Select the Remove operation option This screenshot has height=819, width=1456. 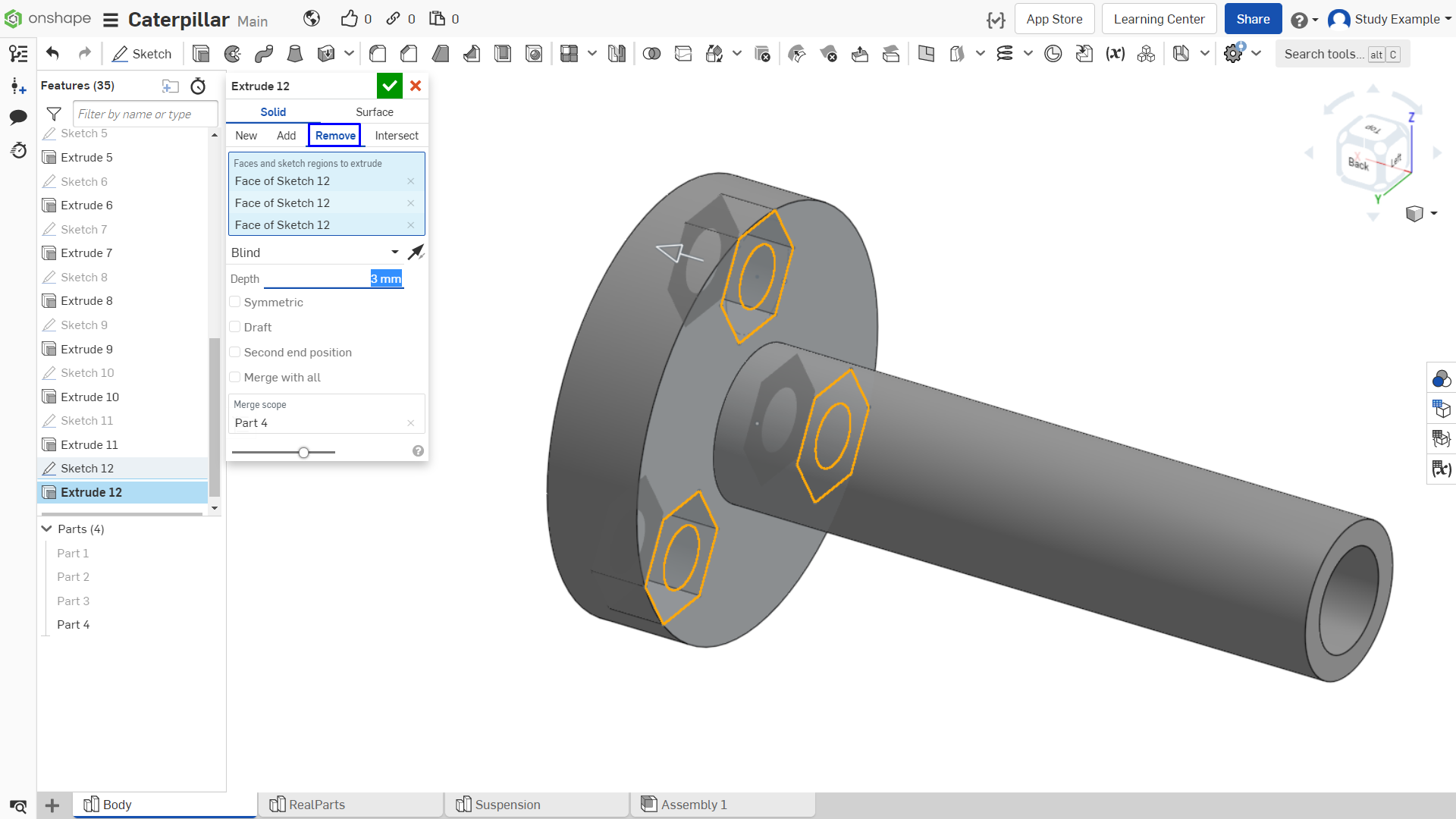335,136
